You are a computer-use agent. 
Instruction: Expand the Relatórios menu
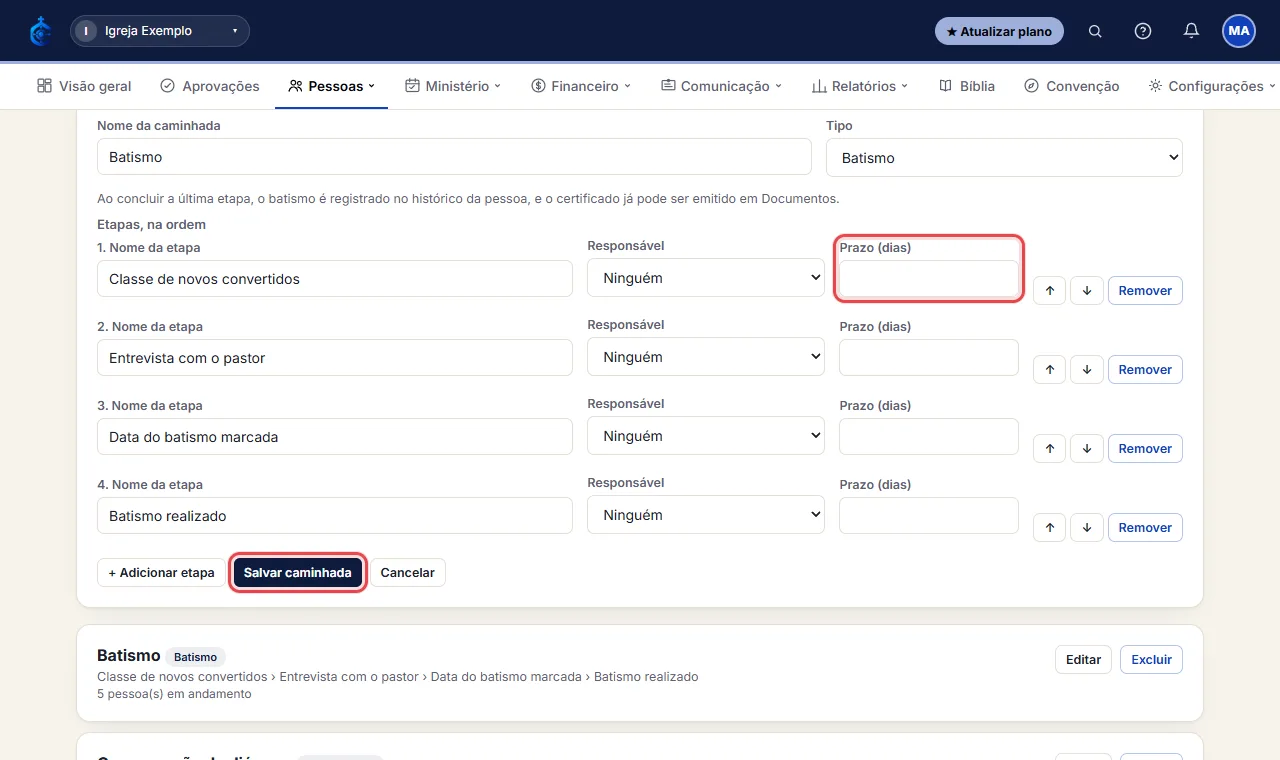860,86
